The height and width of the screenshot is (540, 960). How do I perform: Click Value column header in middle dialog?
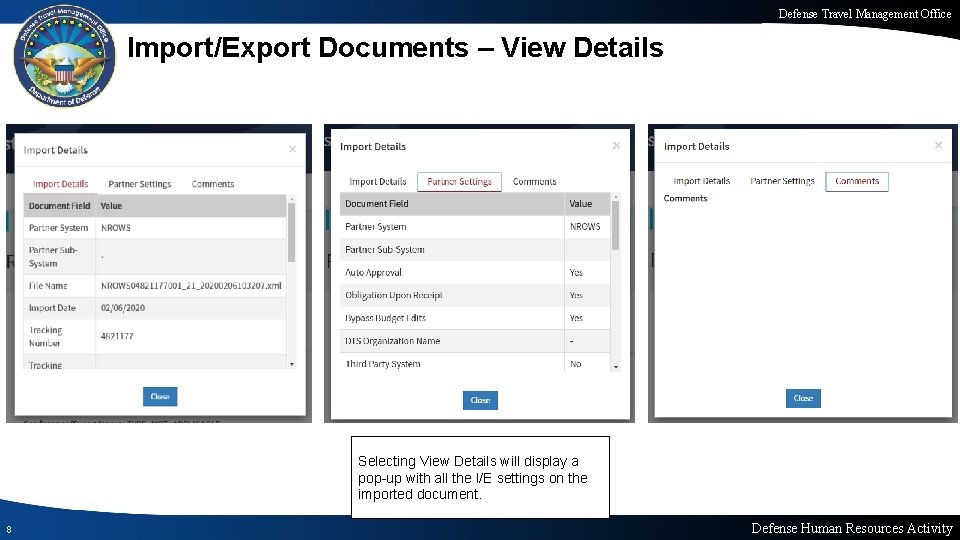[580, 203]
